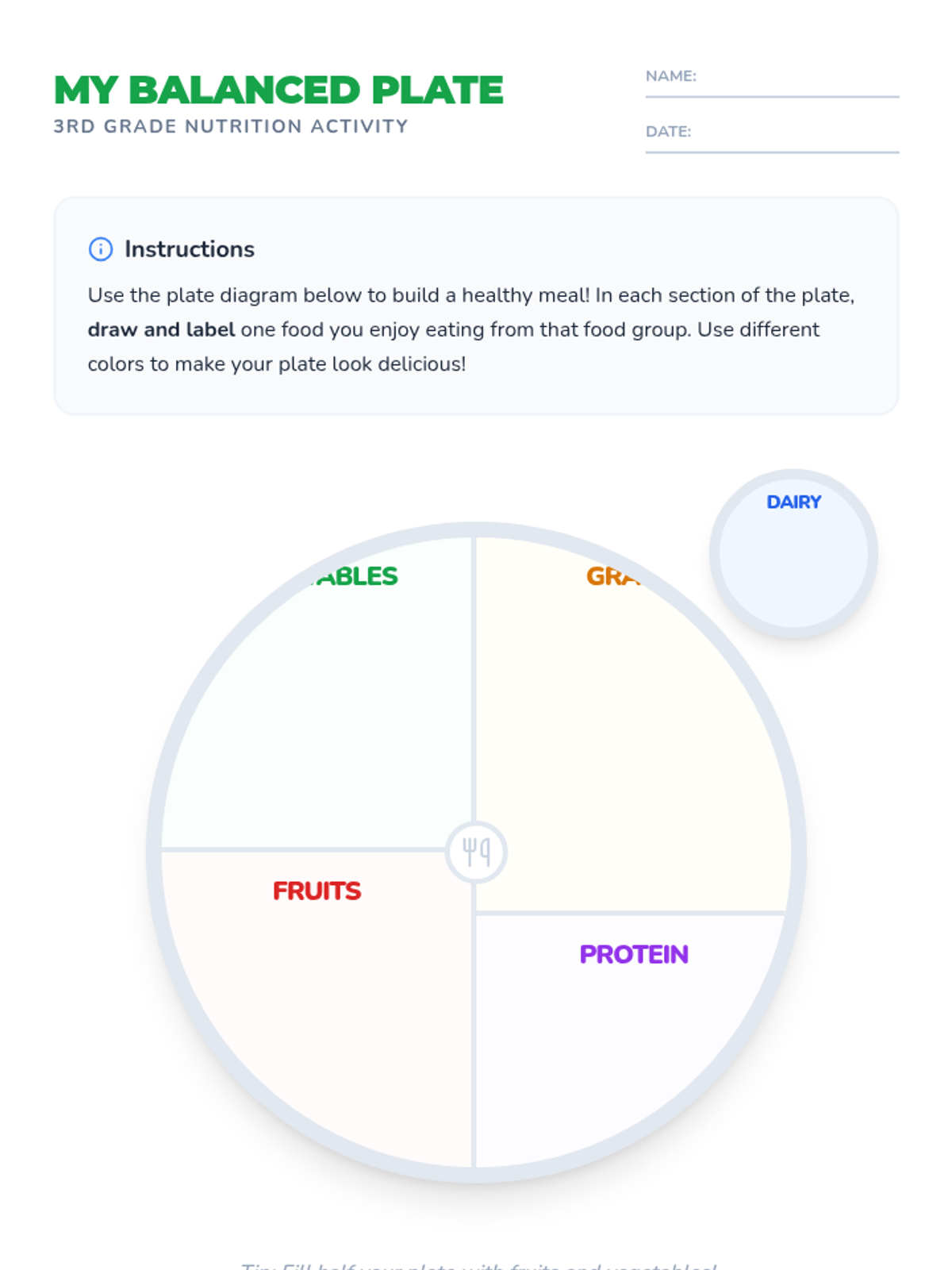Viewport: 952px width, 1270px height.
Task: Click the MY BALANCED PLATE title
Action: [278, 90]
